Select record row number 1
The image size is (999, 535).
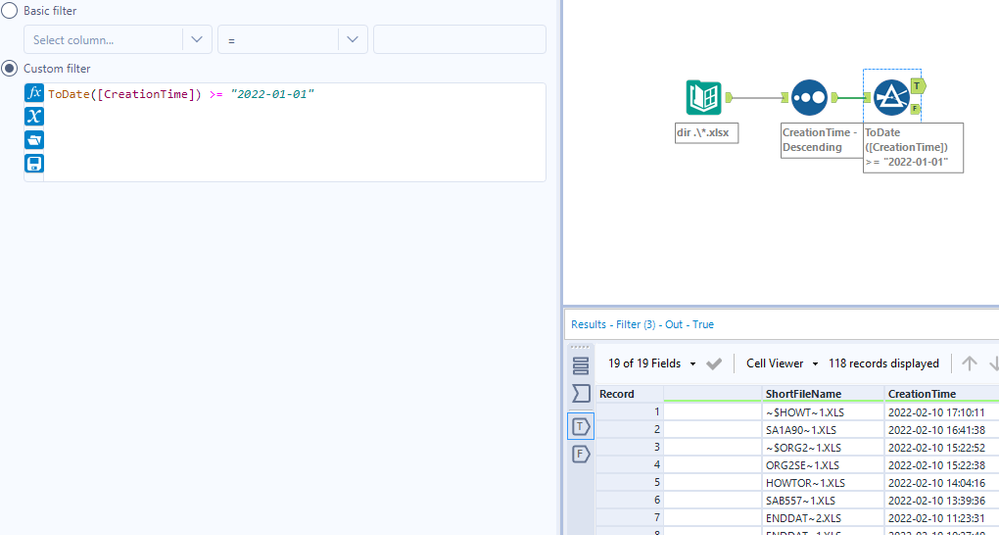[629, 412]
